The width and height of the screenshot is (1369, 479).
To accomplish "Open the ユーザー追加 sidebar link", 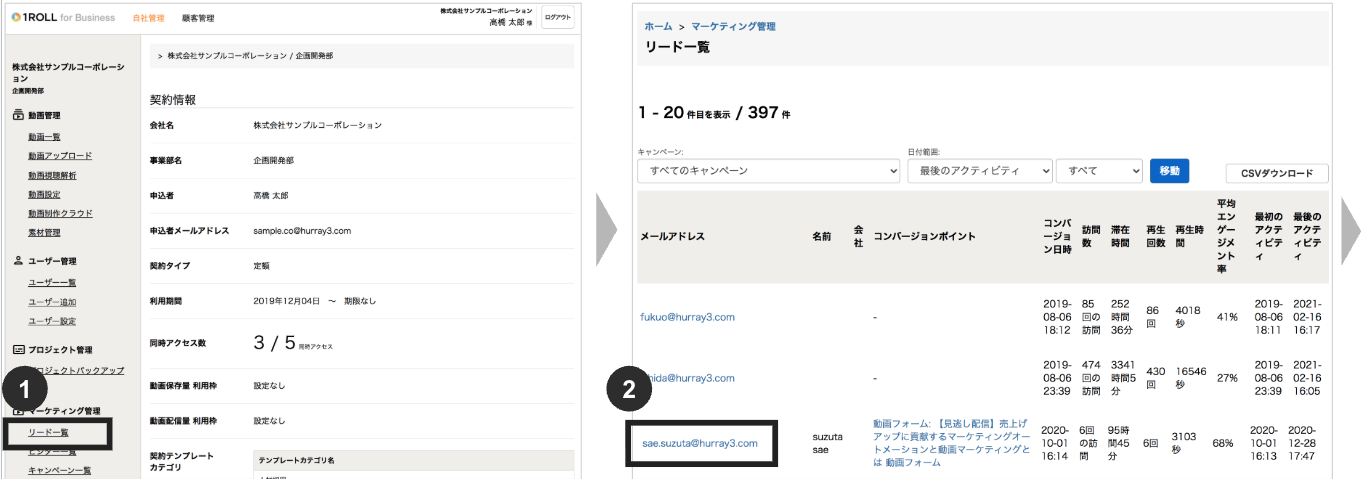I will 52,301.
